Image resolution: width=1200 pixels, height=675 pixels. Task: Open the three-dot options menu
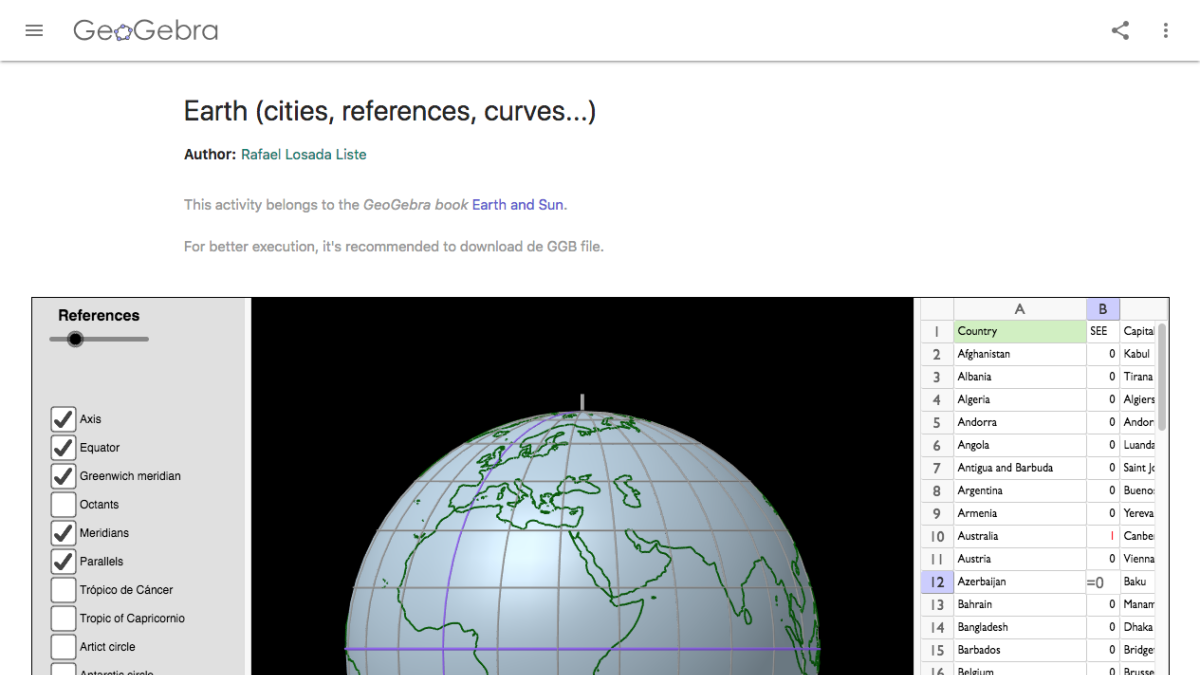[x=1165, y=31]
